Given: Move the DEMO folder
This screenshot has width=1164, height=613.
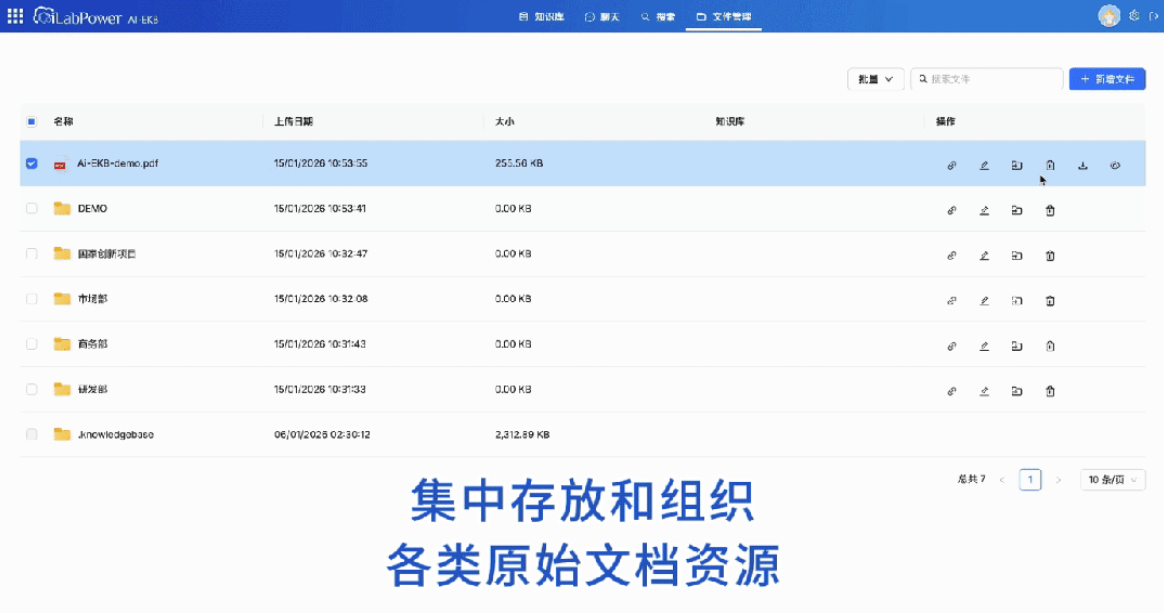Looking at the screenshot, I should [x=1017, y=211].
